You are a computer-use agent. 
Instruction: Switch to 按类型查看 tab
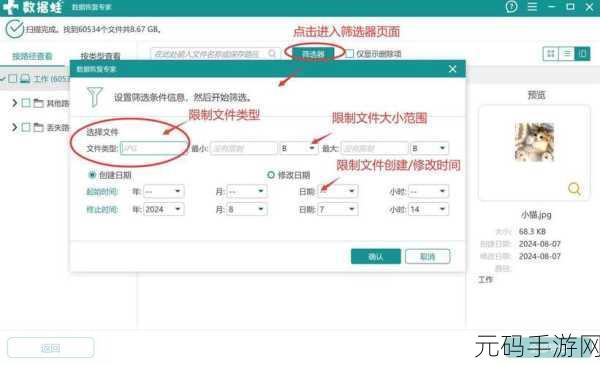[x=100, y=56]
